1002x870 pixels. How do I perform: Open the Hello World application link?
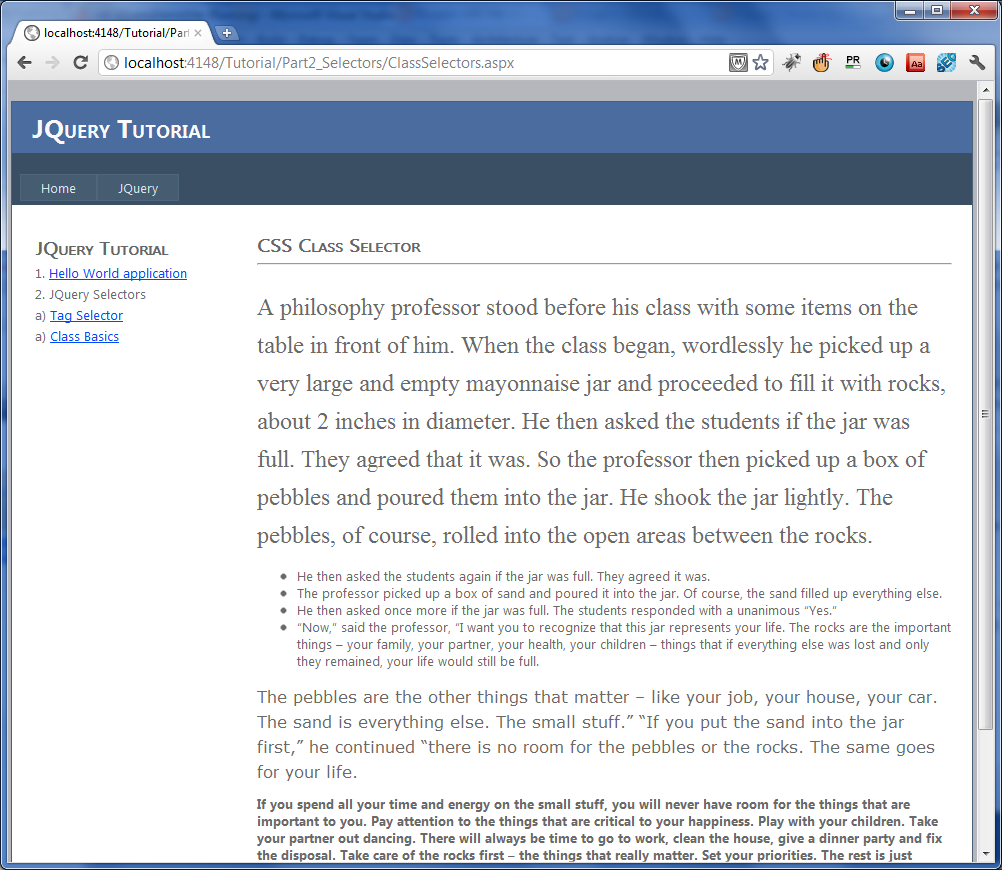[117, 273]
